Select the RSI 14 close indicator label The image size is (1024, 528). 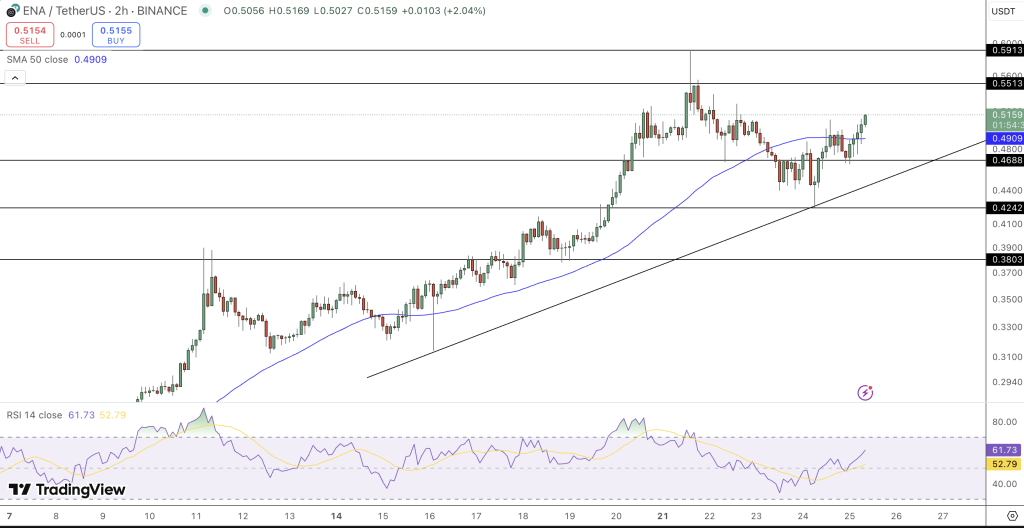coord(35,415)
